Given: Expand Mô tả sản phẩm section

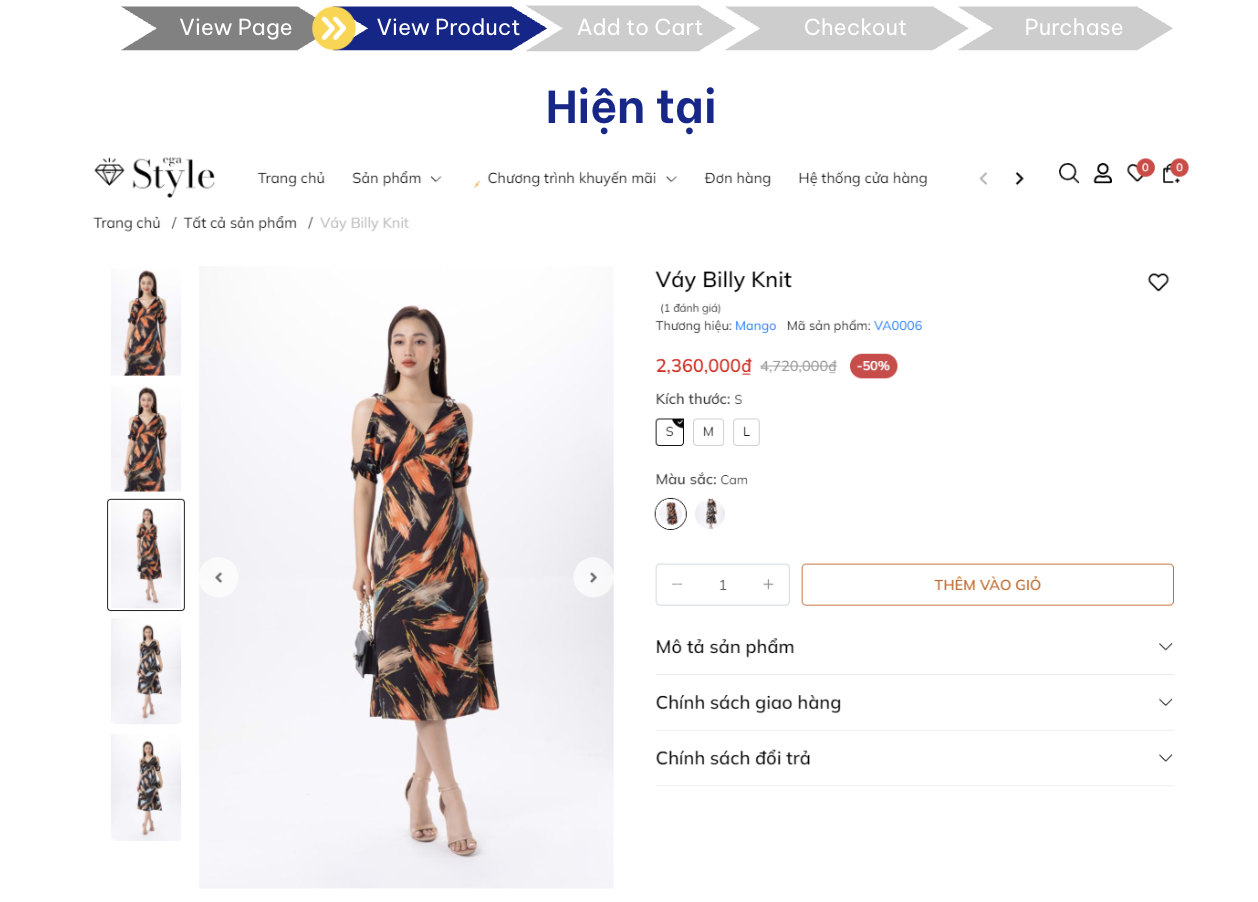Looking at the screenshot, I should click(914, 647).
